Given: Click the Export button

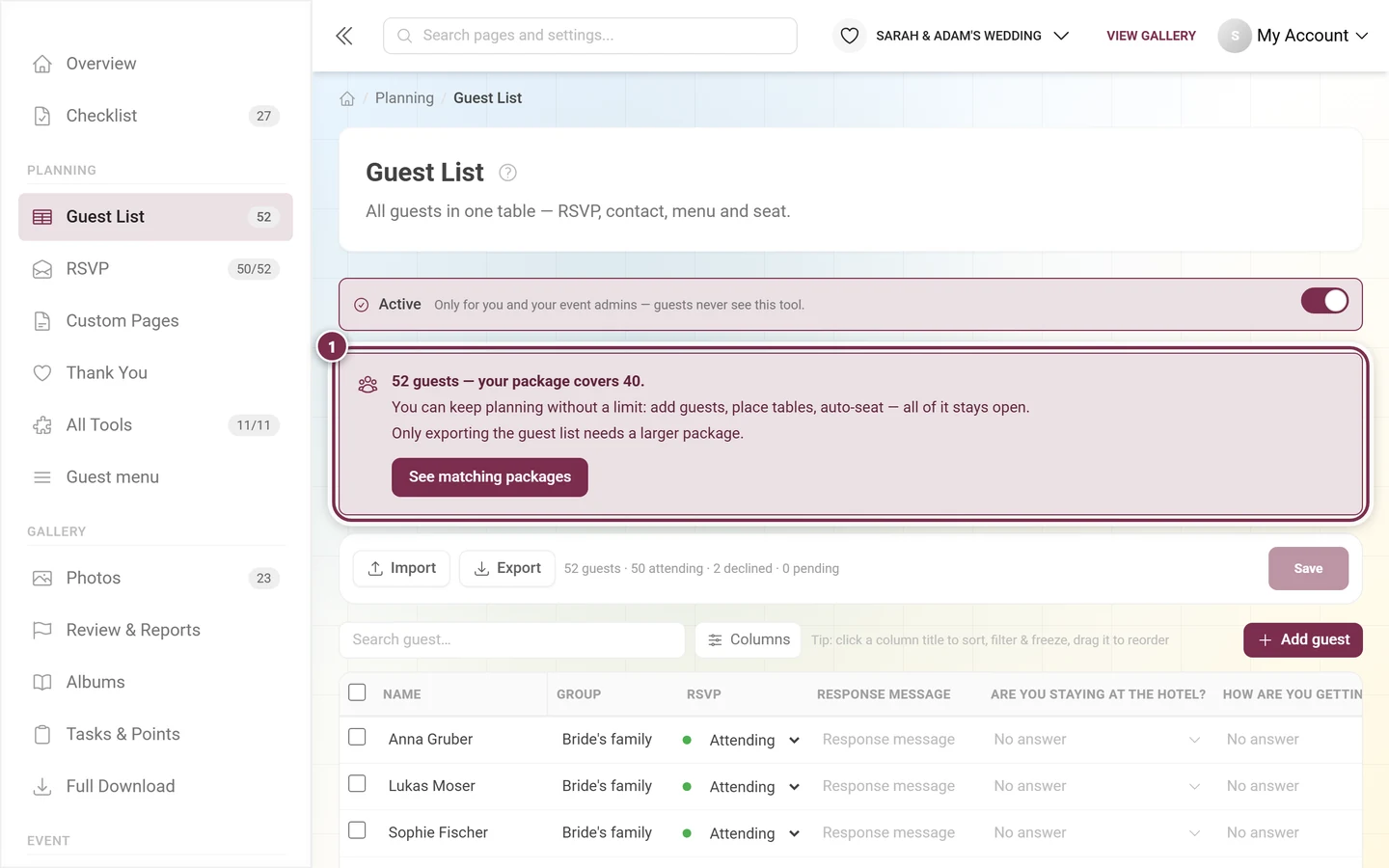Looking at the screenshot, I should 507,569.
